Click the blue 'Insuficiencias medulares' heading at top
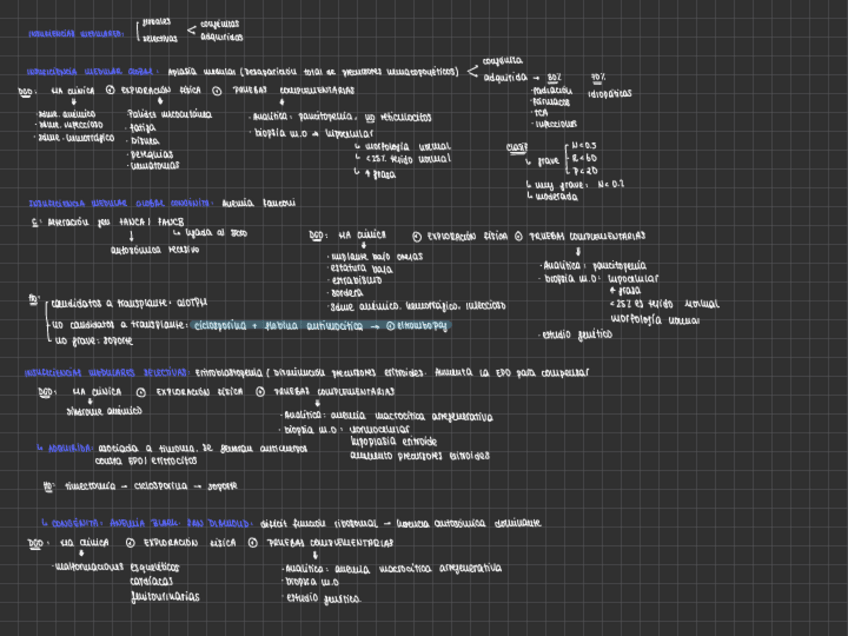Viewport: 848px width, 636px height. click(x=76, y=33)
